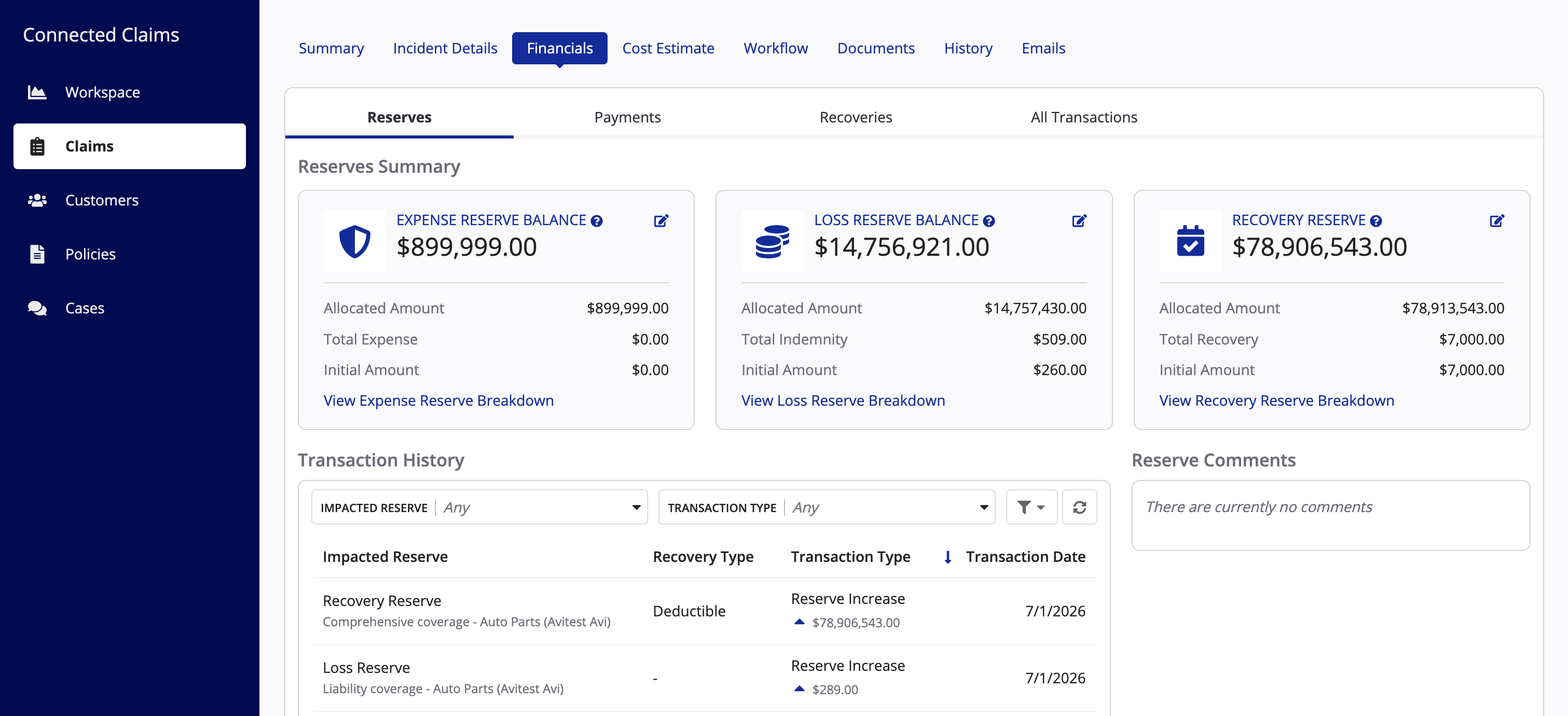Click the Total Indemnity value $509.00
The height and width of the screenshot is (716, 1568).
1059,339
